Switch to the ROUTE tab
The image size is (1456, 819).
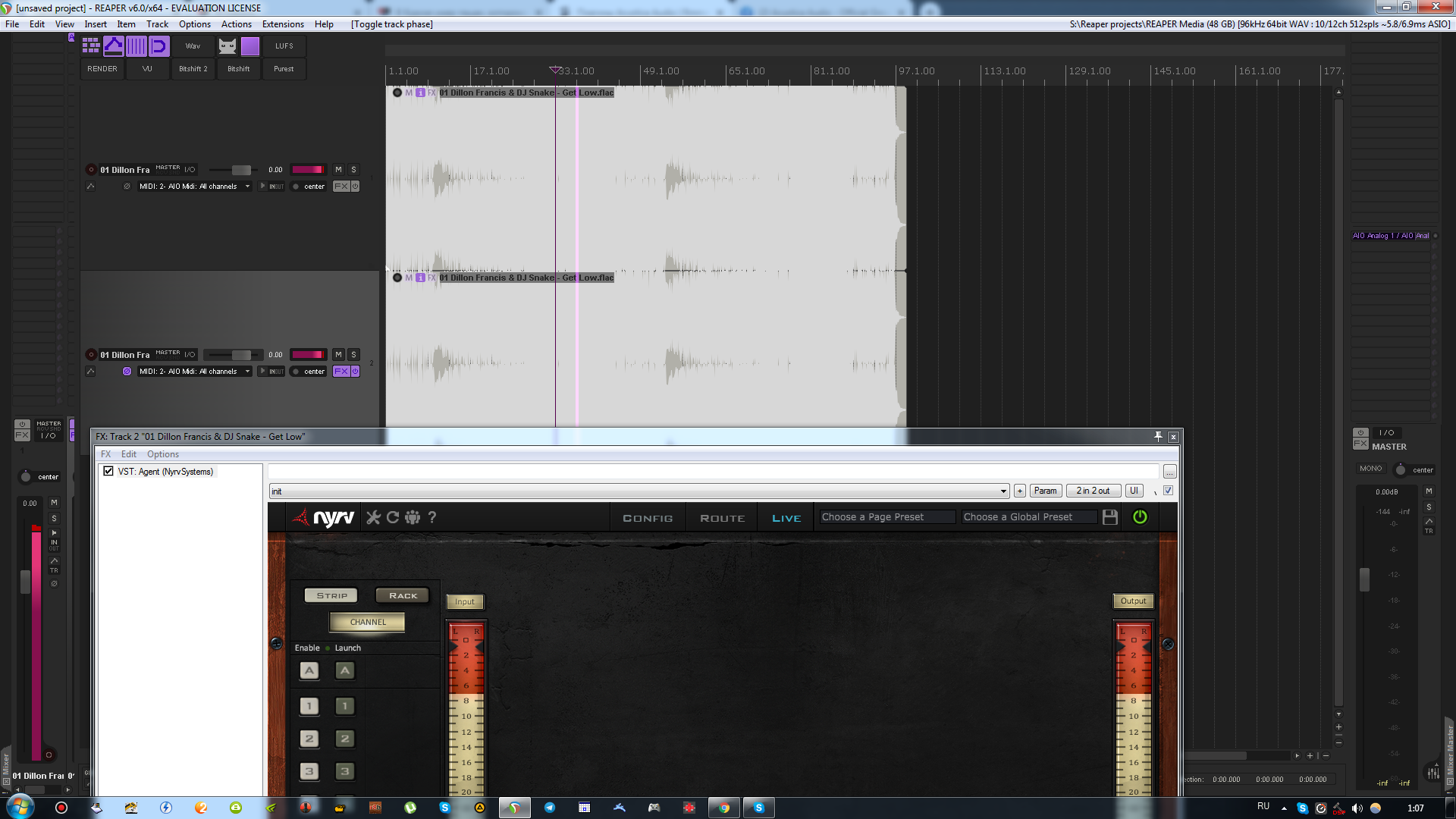coord(722,518)
